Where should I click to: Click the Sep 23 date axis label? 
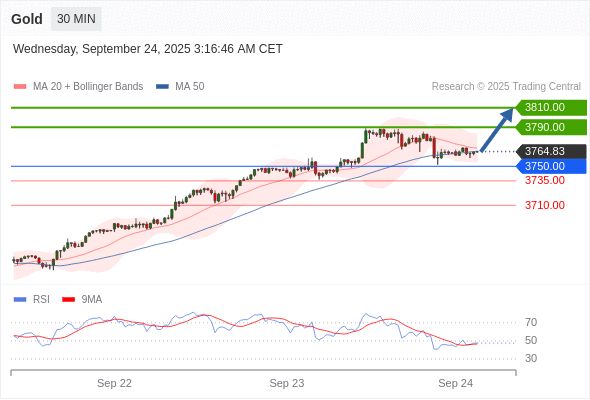tap(287, 383)
